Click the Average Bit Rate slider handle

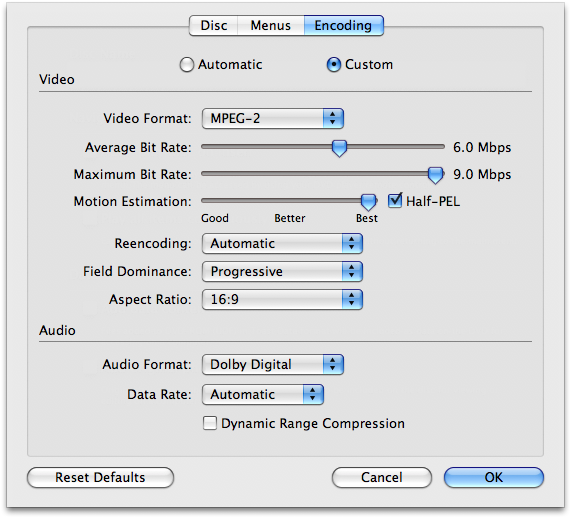(x=339, y=149)
